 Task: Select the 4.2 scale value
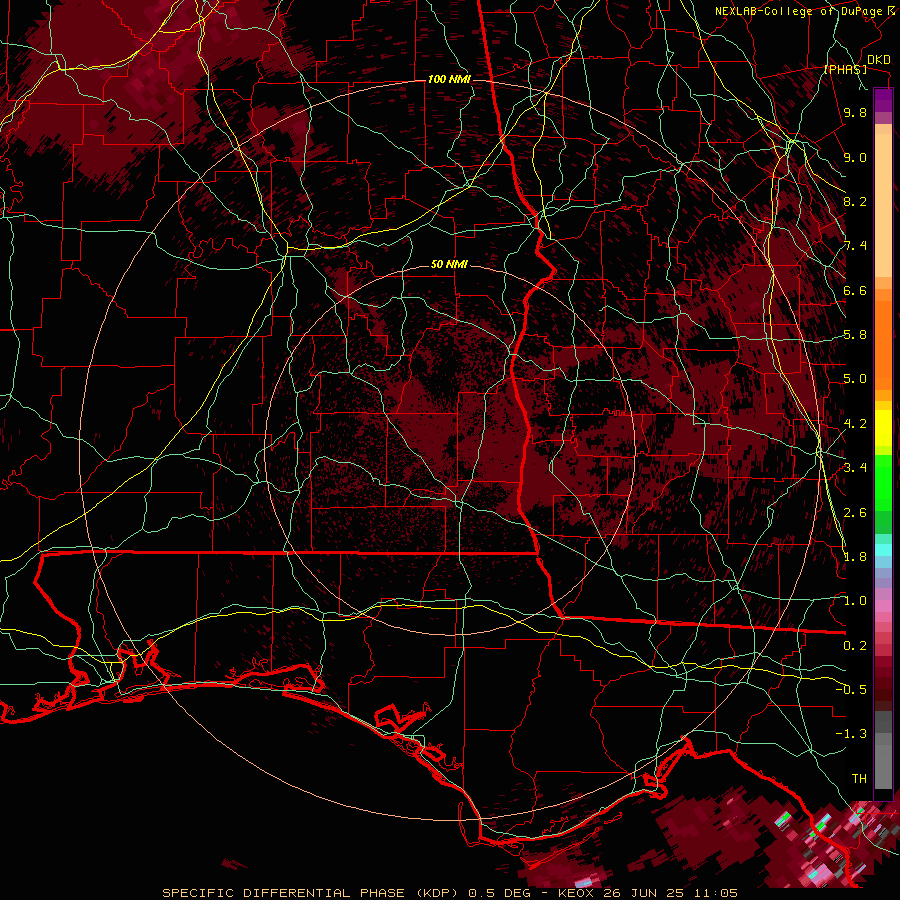tap(855, 424)
